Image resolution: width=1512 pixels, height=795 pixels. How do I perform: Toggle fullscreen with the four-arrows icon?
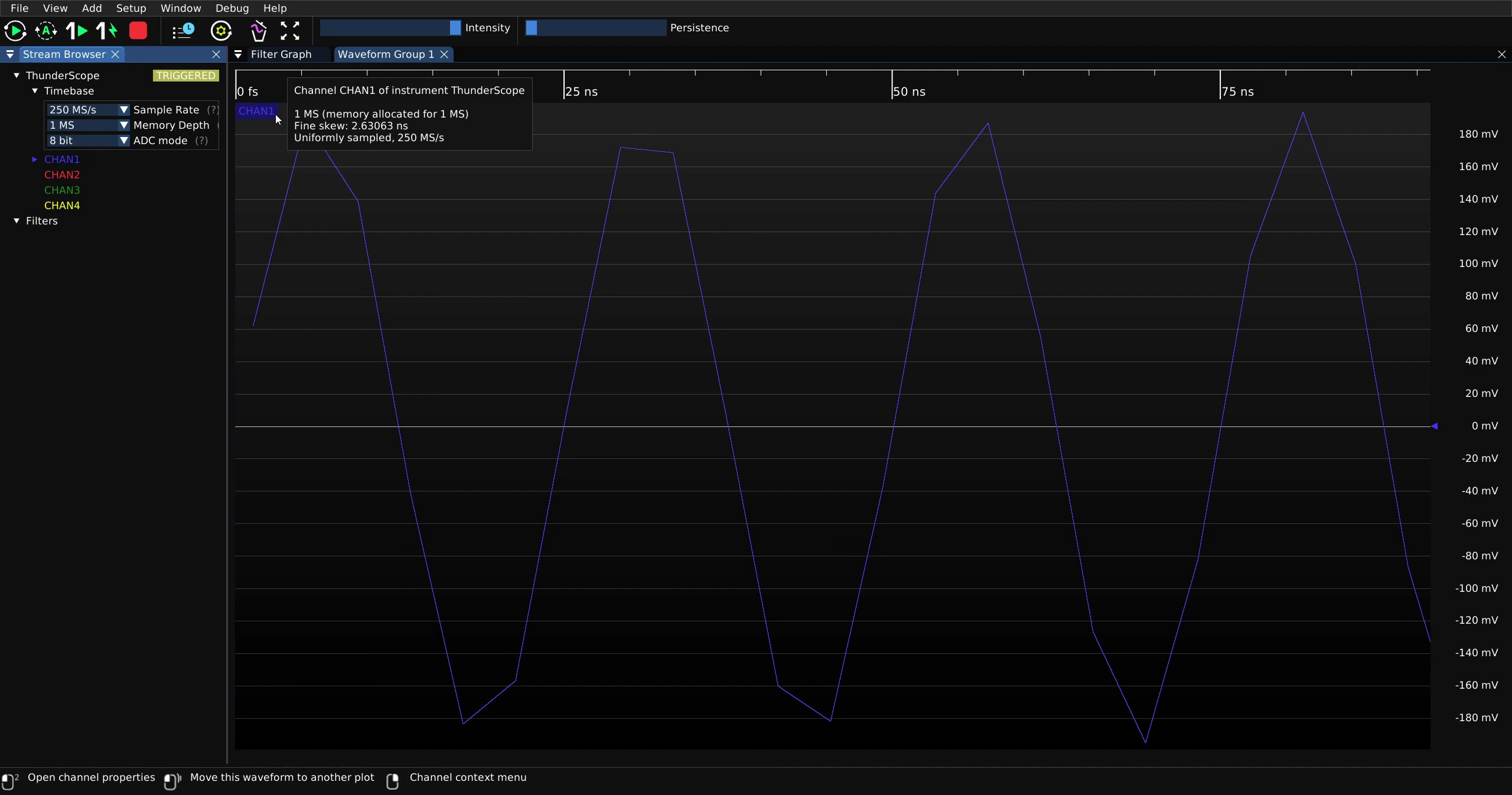(x=290, y=31)
